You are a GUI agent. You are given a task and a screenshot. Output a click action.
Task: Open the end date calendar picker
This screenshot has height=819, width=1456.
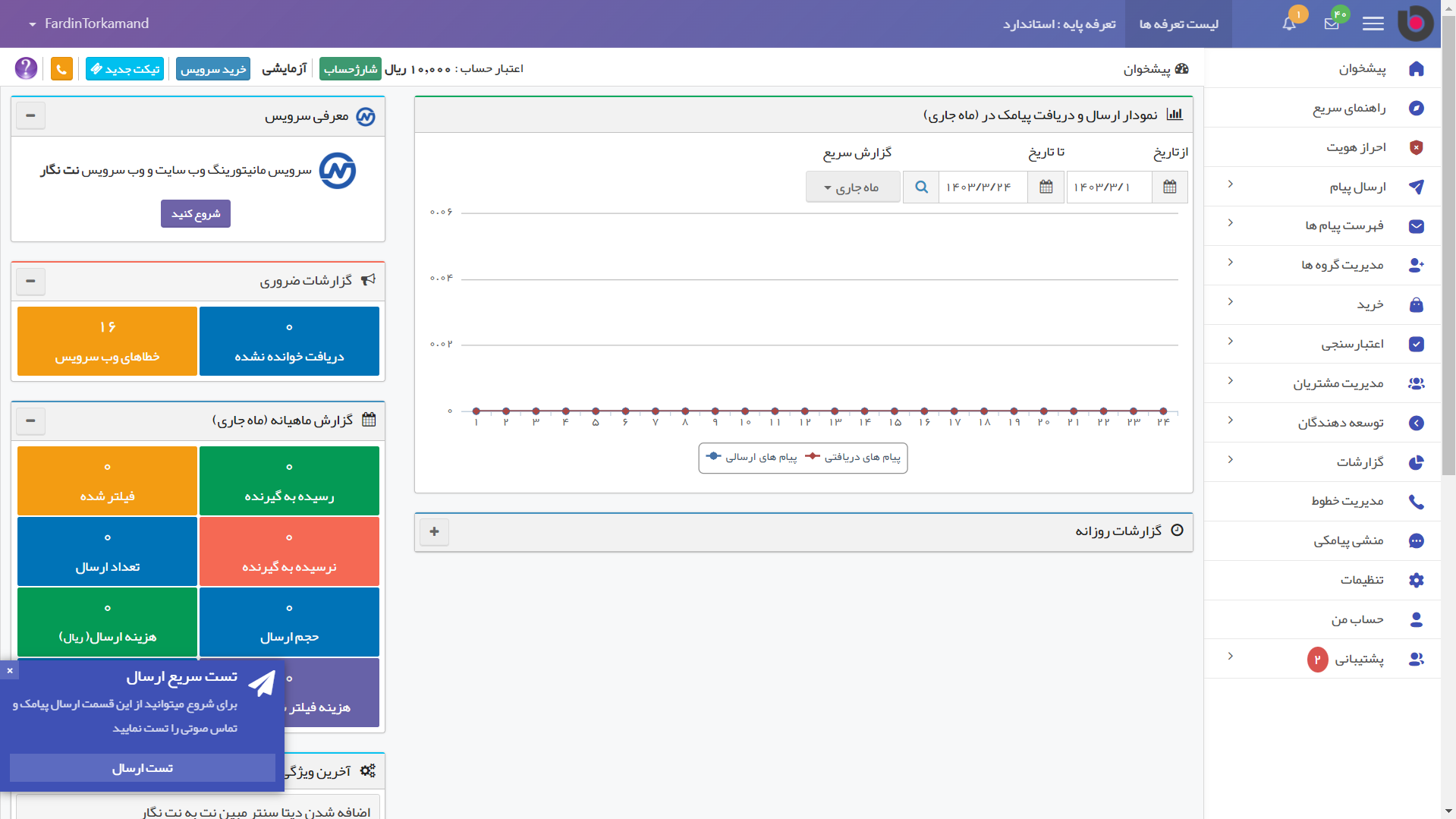pos(1046,187)
